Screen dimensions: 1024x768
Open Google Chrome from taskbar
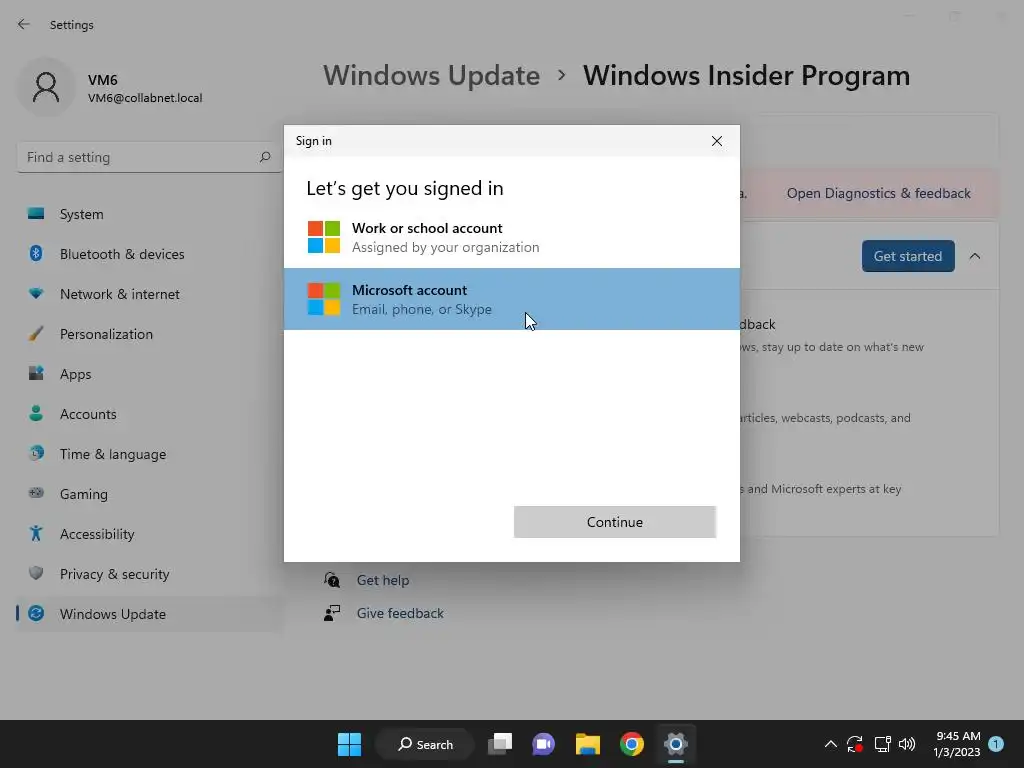pos(632,744)
